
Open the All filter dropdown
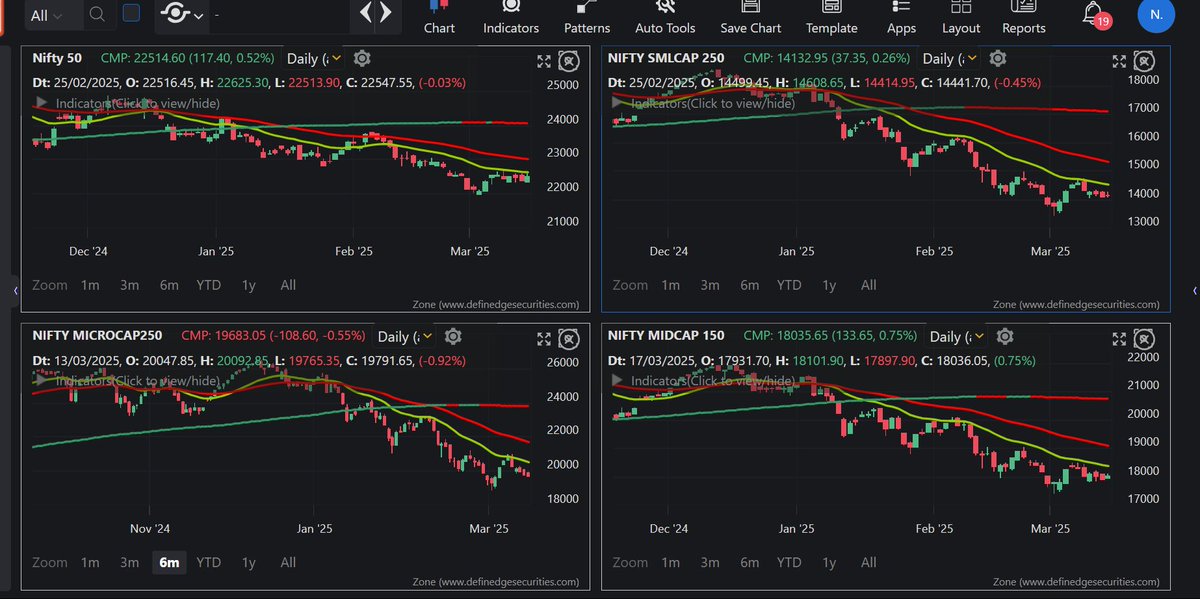(48, 15)
